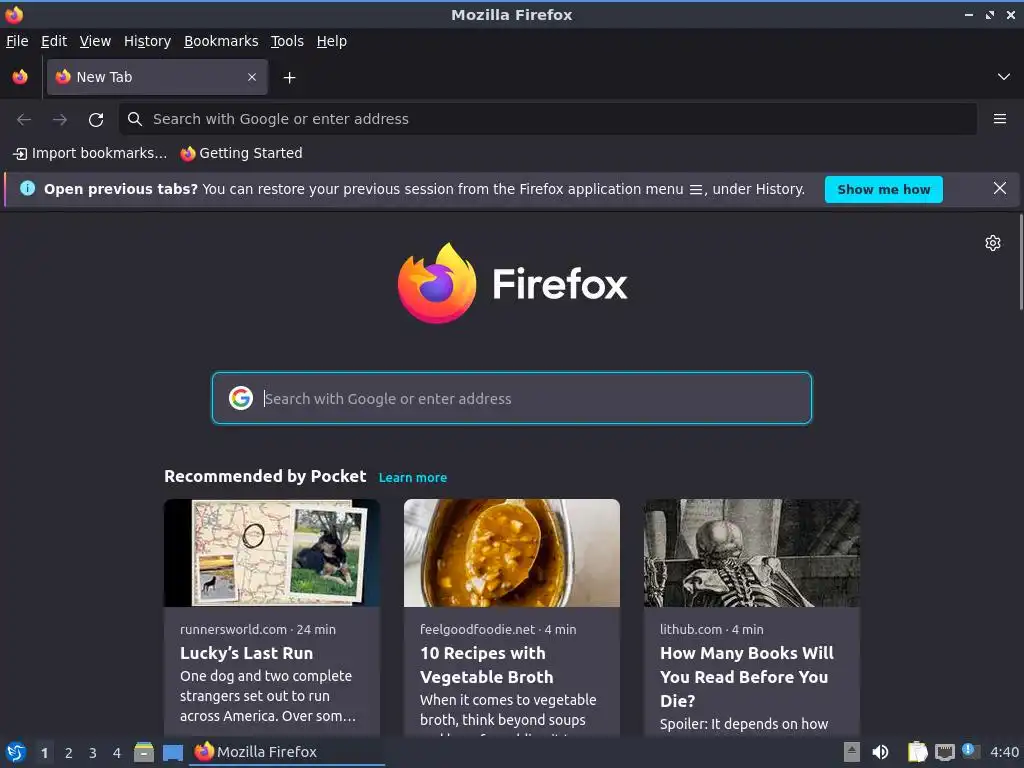Open 10 Recipes with Vegetable Broth image

point(511,553)
